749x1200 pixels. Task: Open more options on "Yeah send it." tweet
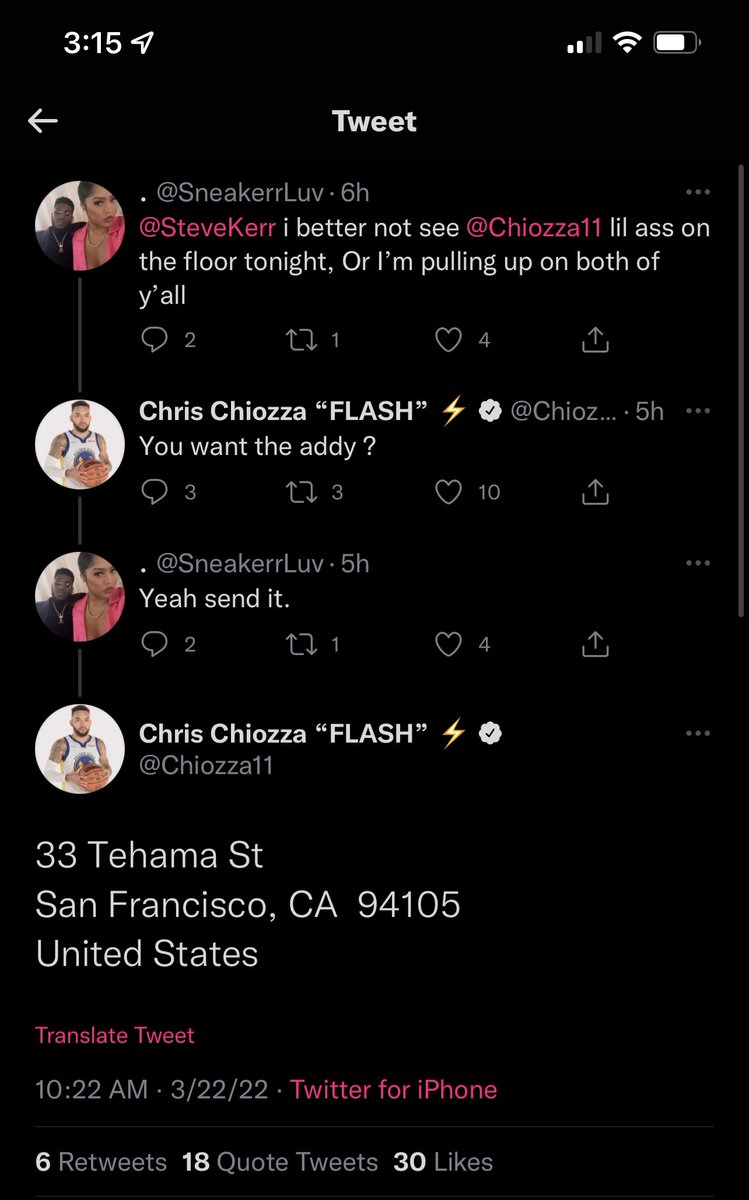[697, 564]
